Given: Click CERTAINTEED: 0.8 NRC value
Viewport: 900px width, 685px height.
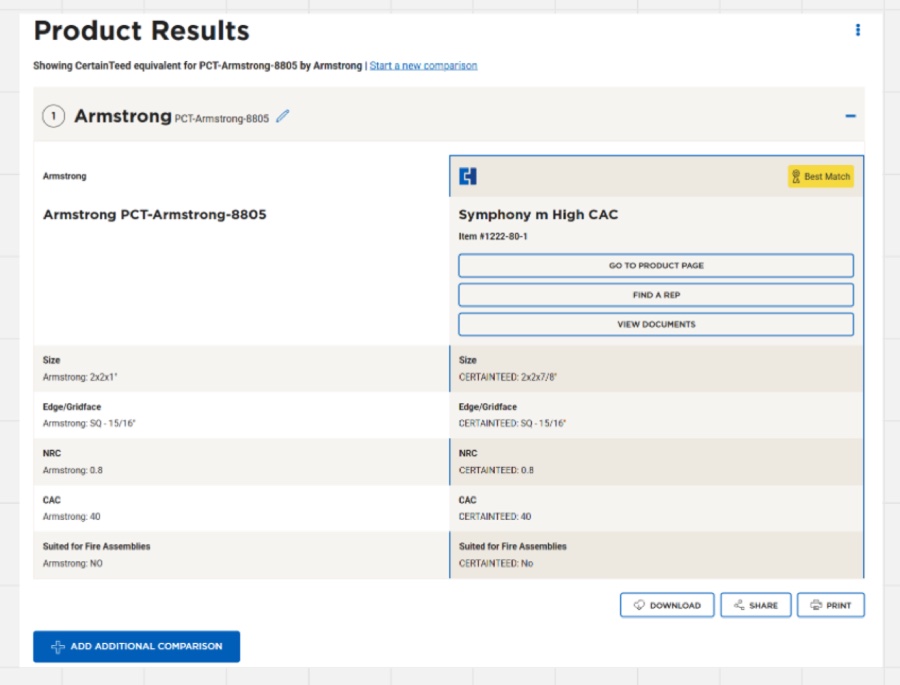Looking at the screenshot, I should 496,470.
